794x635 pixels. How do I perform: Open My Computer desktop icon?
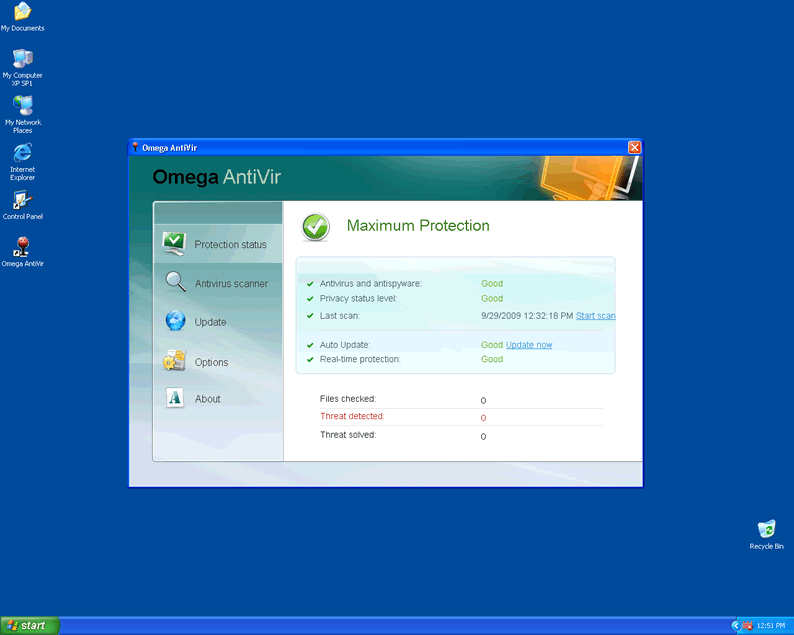(22, 59)
